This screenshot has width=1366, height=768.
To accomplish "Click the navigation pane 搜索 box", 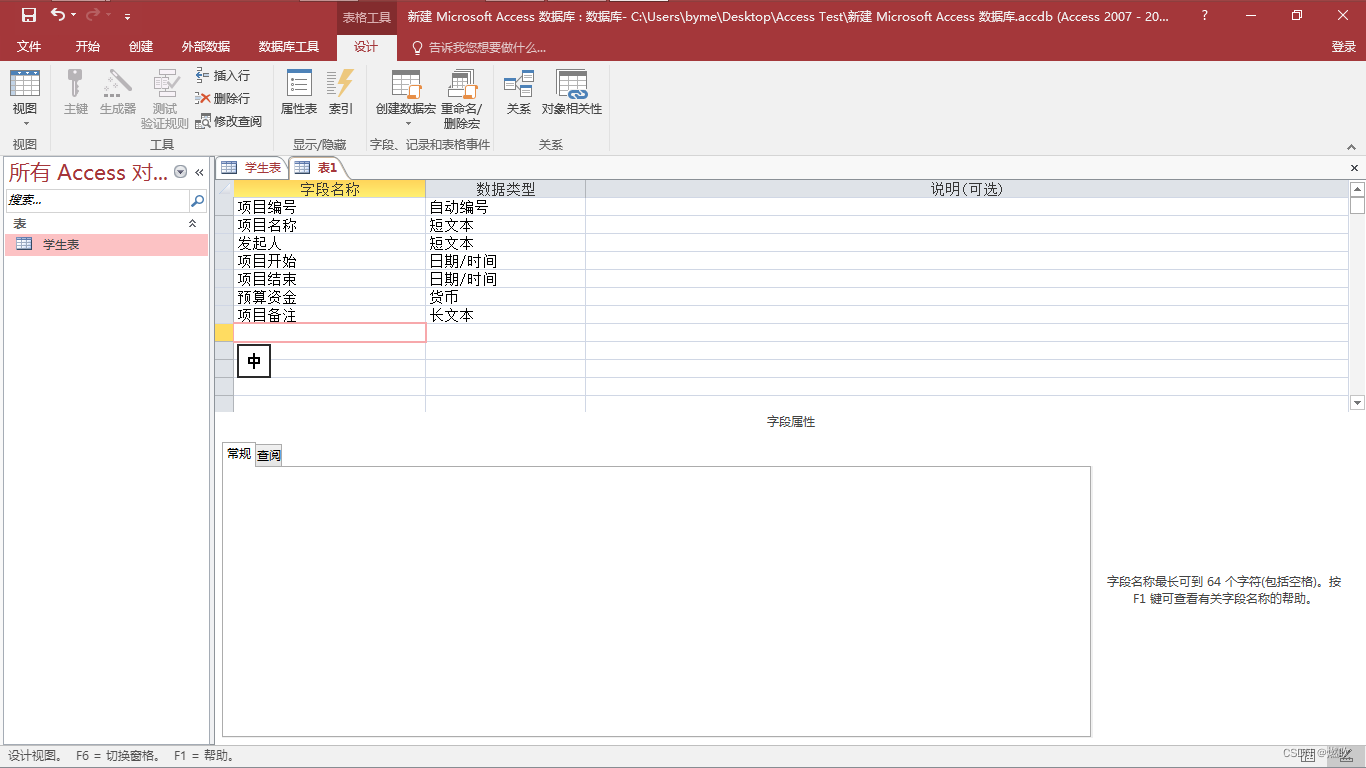I will pos(97,200).
